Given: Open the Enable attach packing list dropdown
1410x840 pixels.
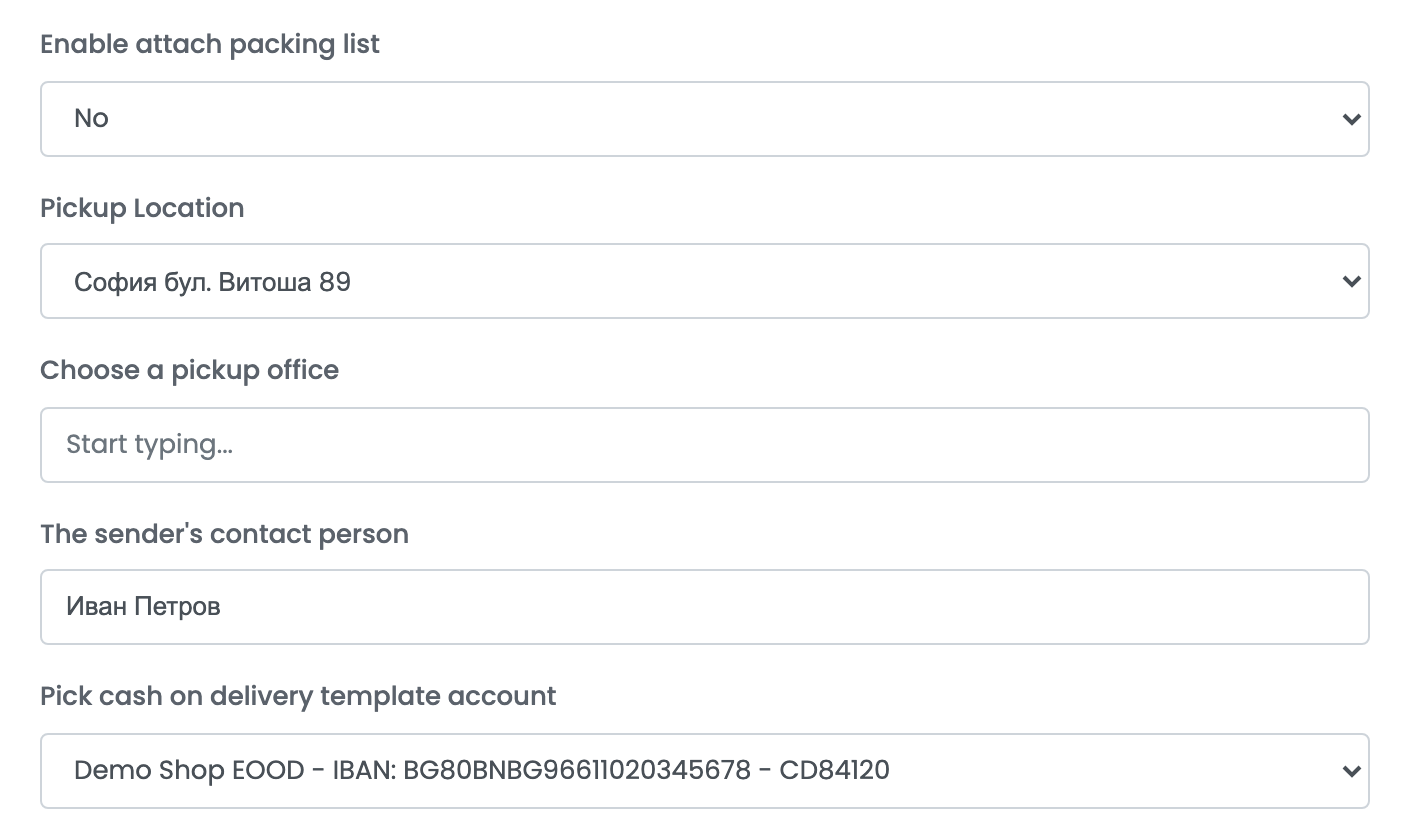Looking at the screenshot, I should click(x=704, y=119).
